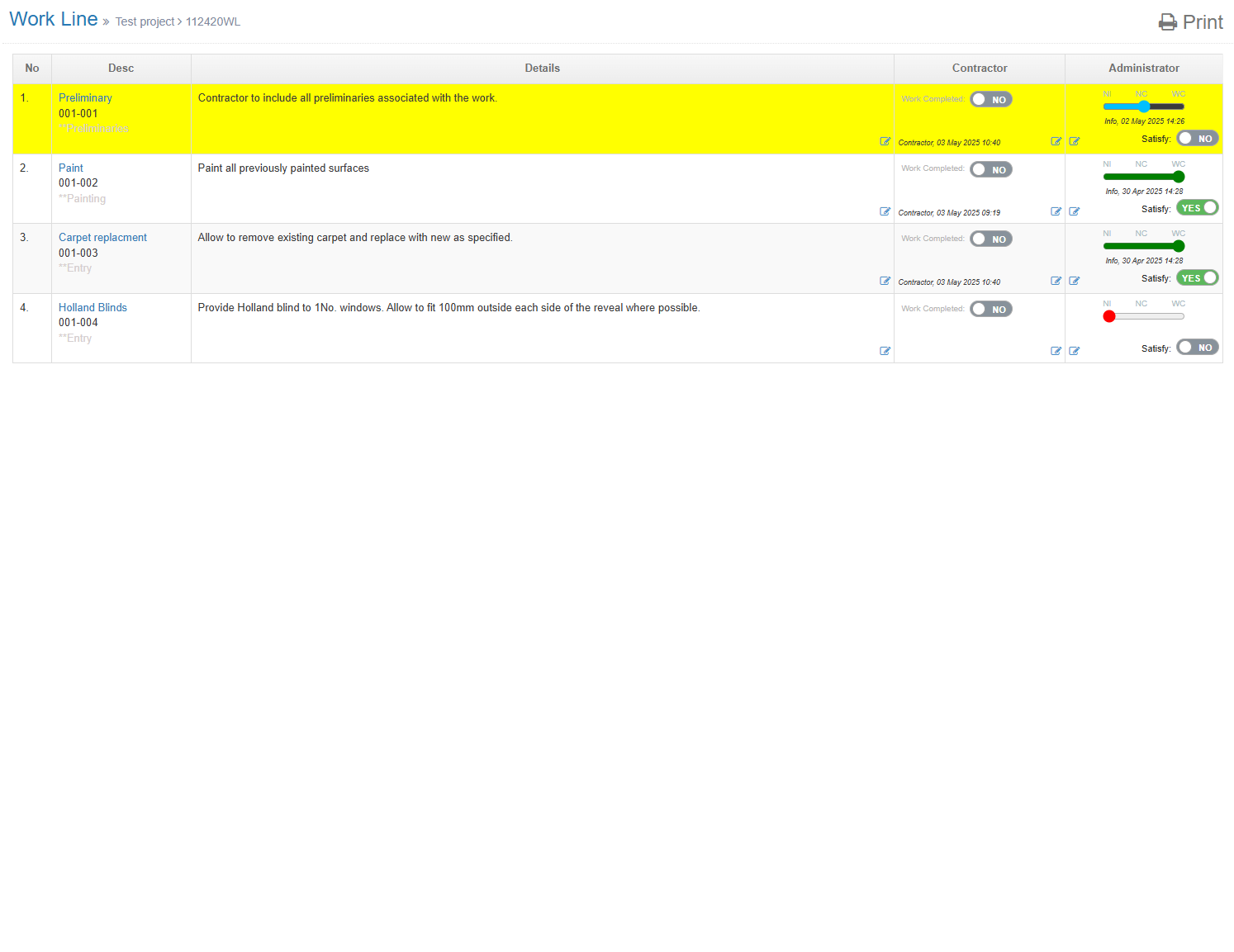Viewport: 1234px width, 952px height.
Task: Edit details of the Paint row
Action: coord(885,212)
